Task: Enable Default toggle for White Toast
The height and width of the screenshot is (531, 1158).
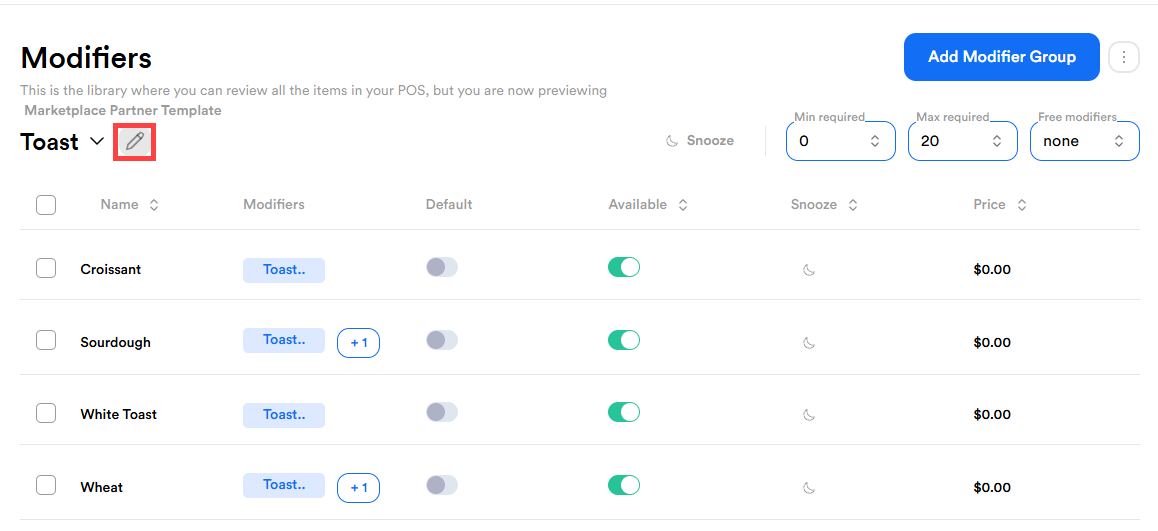Action: tap(441, 412)
